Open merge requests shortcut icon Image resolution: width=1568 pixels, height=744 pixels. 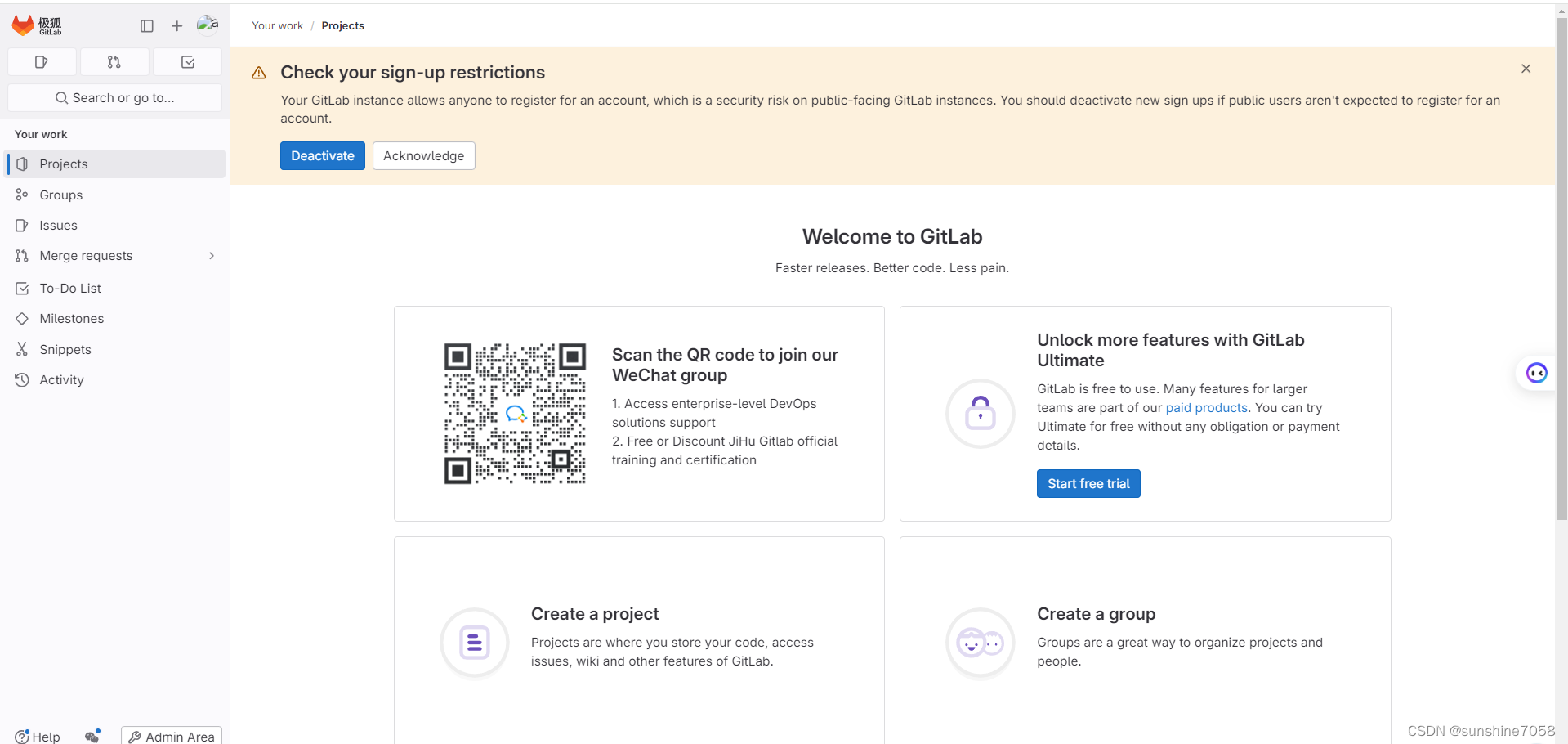(x=114, y=62)
